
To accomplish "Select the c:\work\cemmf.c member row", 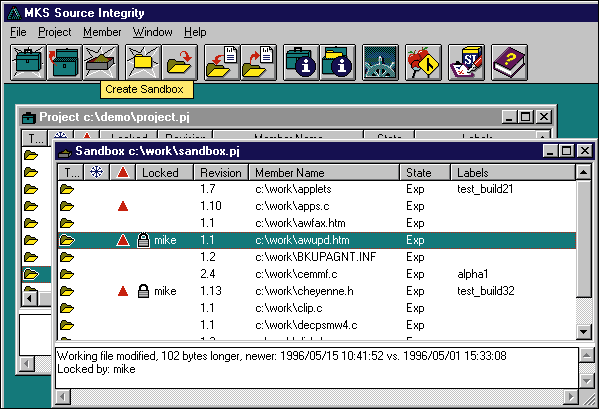I will (317, 274).
